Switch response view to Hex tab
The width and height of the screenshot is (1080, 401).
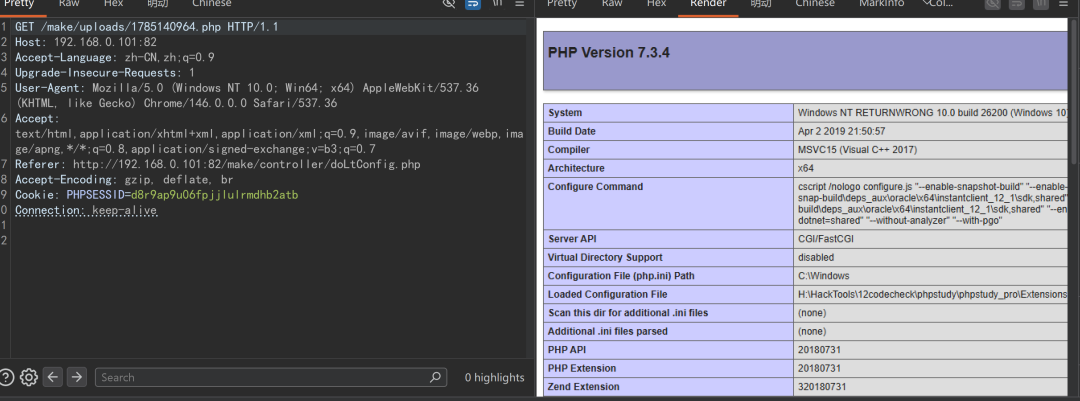click(x=656, y=4)
